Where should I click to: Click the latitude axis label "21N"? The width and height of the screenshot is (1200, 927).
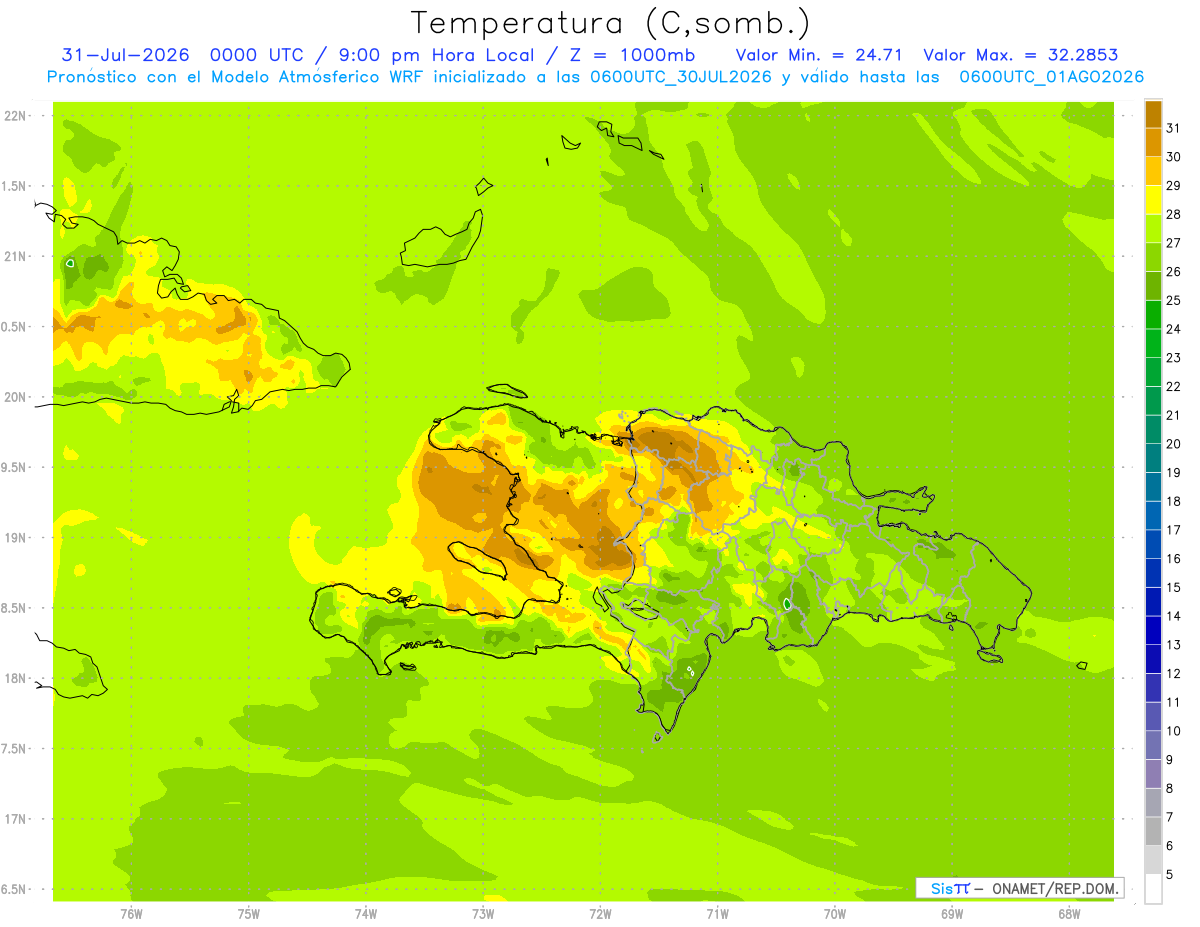tap(15, 256)
